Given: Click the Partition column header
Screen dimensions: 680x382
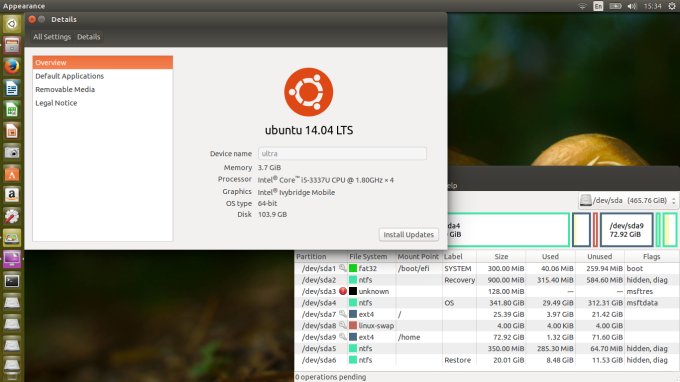Looking at the screenshot, I should point(321,257).
